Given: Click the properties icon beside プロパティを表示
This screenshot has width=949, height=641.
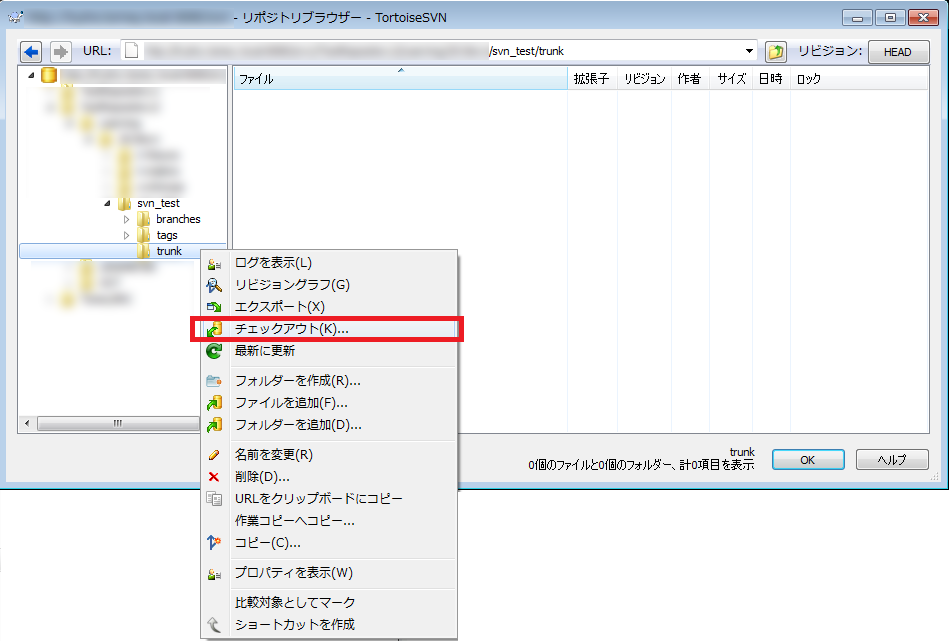Looking at the screenshot, I should click(x=214, y=573).
